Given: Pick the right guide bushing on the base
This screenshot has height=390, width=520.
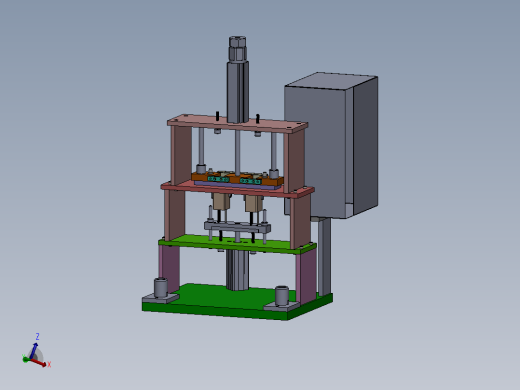Looking at the screenshot, I should click(x=282, y=296).
